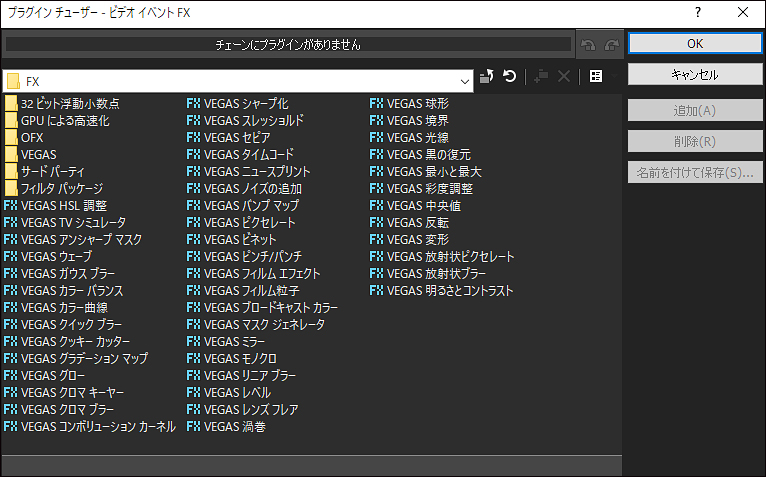Select VEGAS ブロードキャスト カラー plugin
Screen dimensions: 766x477
coord(262,307)
